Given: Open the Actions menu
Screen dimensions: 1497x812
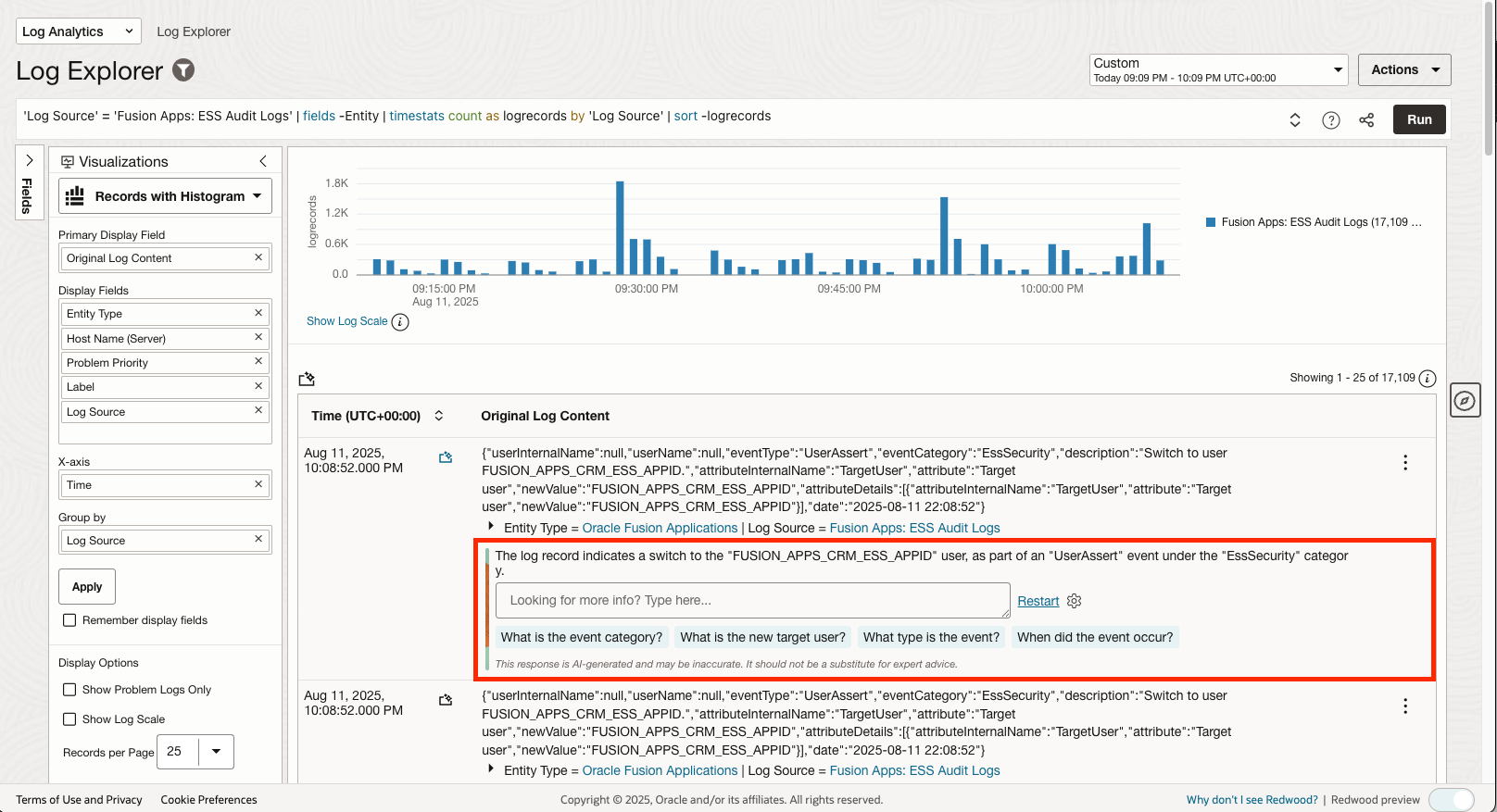Looking at the screenshot, I should (1403, 69).
